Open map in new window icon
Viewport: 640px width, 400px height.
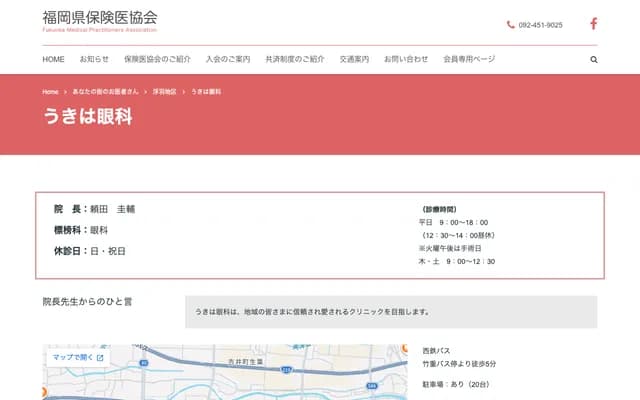click(101, 357)
